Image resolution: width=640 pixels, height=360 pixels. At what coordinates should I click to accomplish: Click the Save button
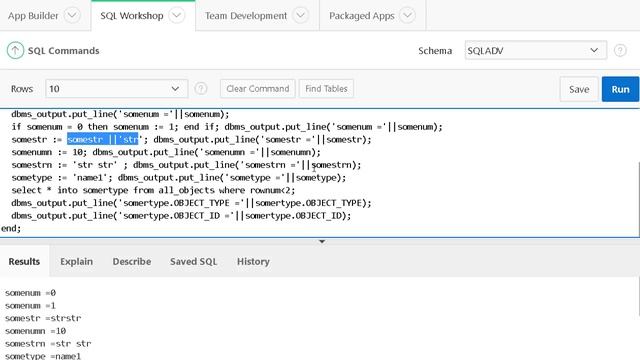(x=579, y=89)
